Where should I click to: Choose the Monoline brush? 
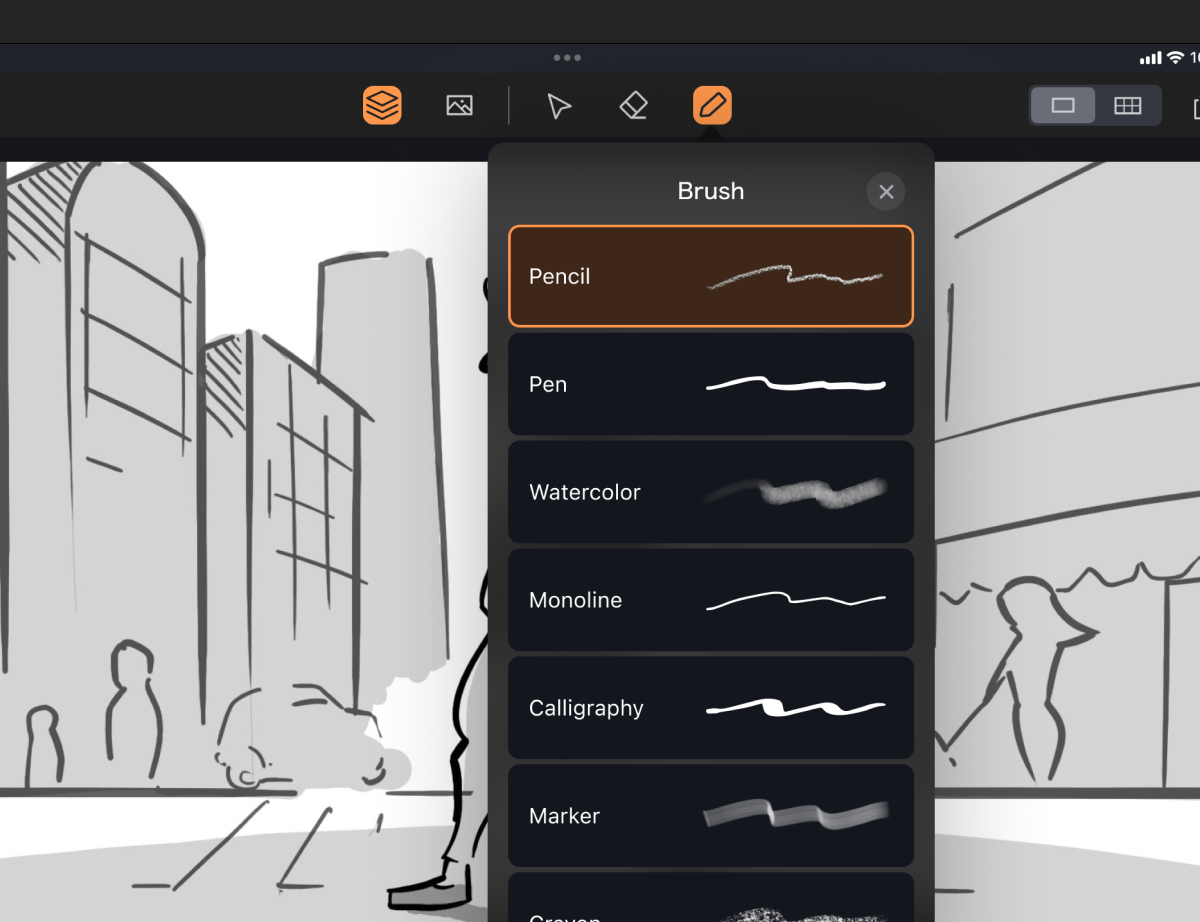tap(711, 600)
